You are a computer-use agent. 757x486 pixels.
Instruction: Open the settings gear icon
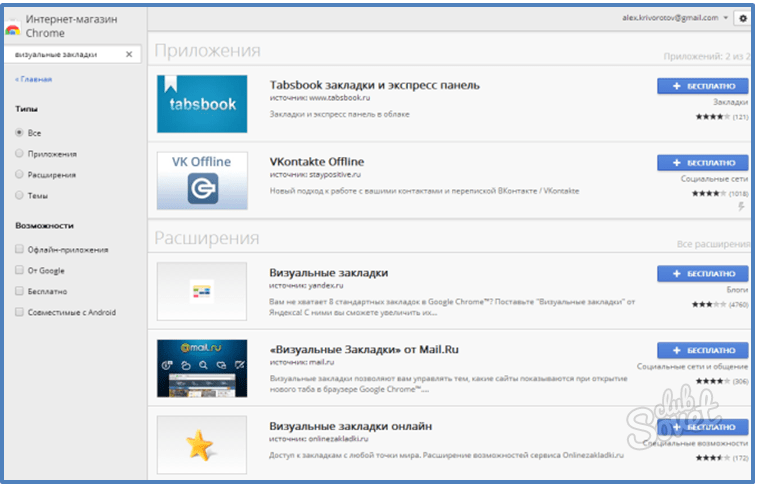click(743, 18)
